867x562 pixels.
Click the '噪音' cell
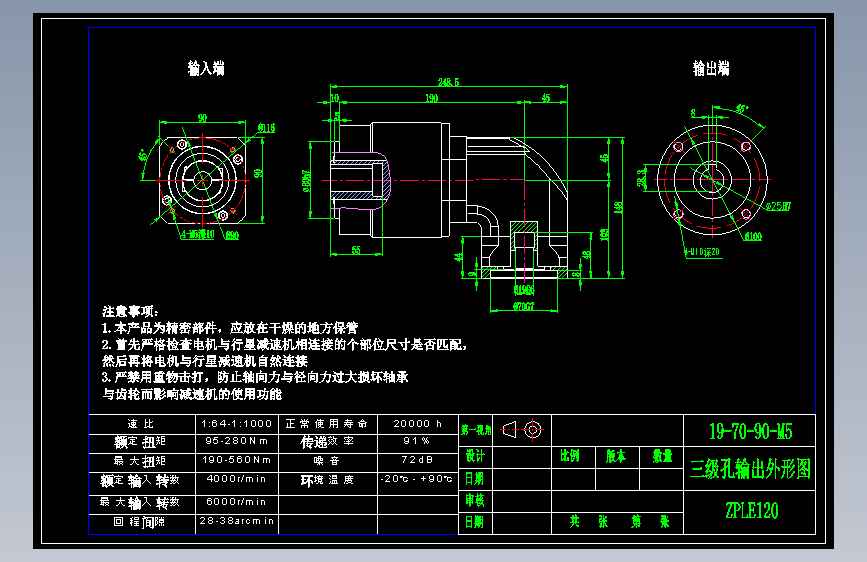click(x=327, y=461)
